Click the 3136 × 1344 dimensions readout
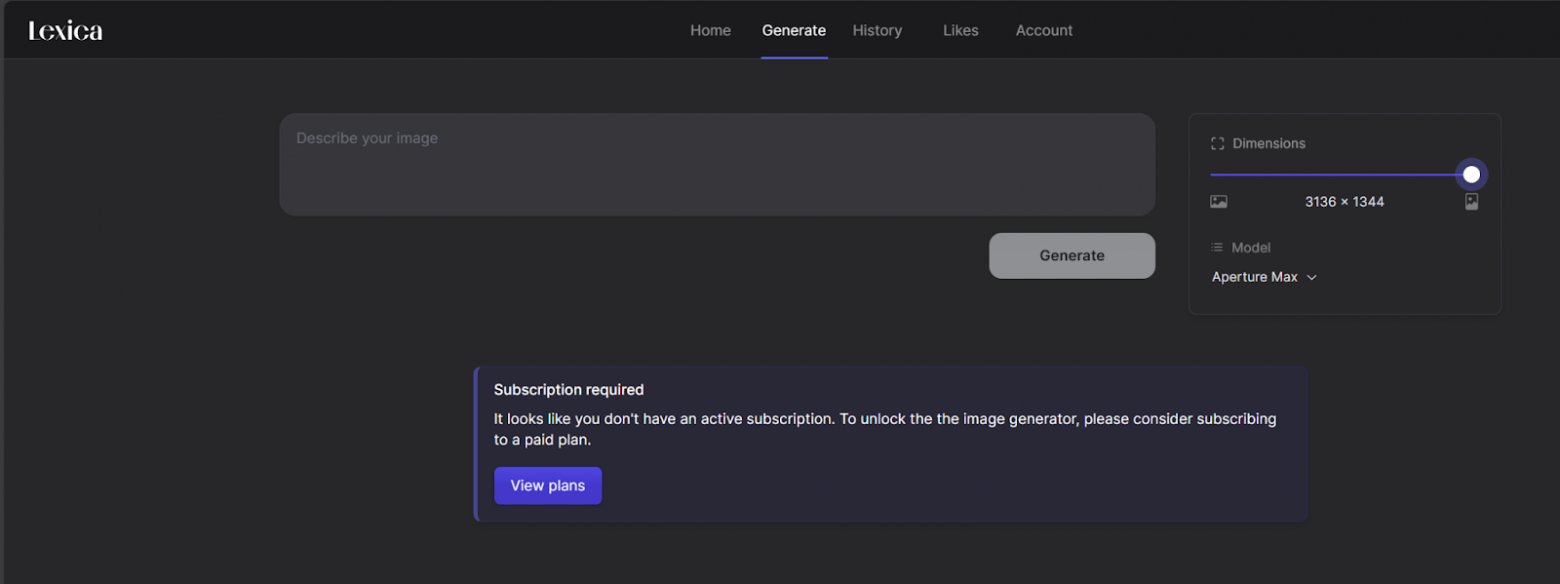 pos(1344,202)
